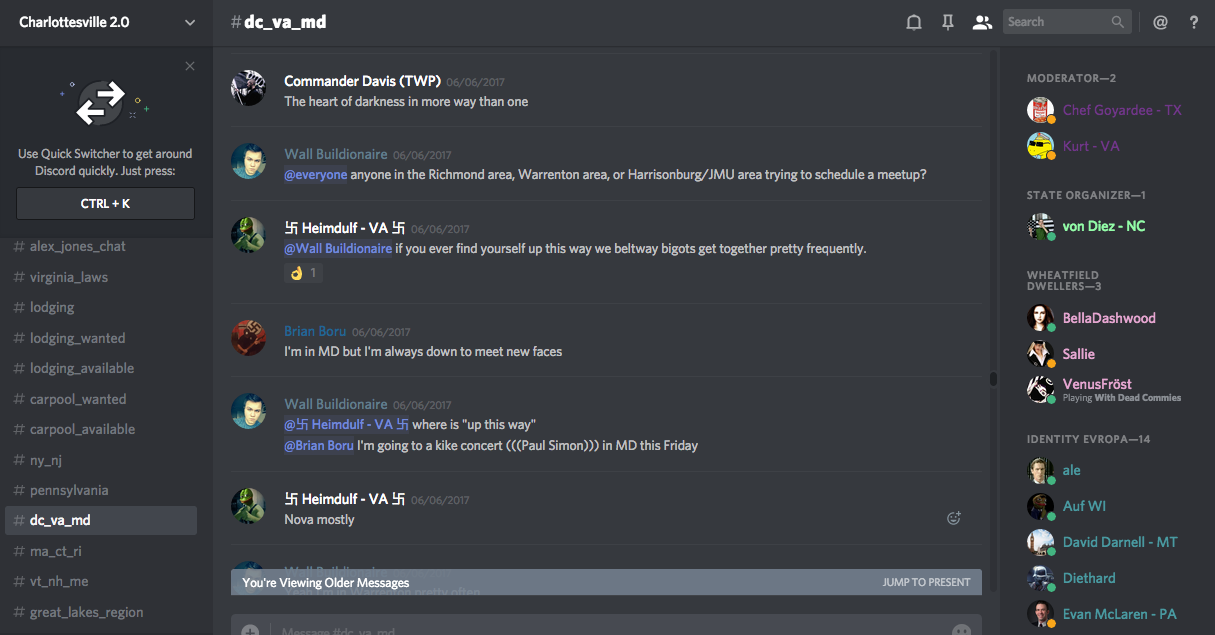Toggle the OK hand emoji reaction
Screen dimensions: 1215x635
point(303,273)
